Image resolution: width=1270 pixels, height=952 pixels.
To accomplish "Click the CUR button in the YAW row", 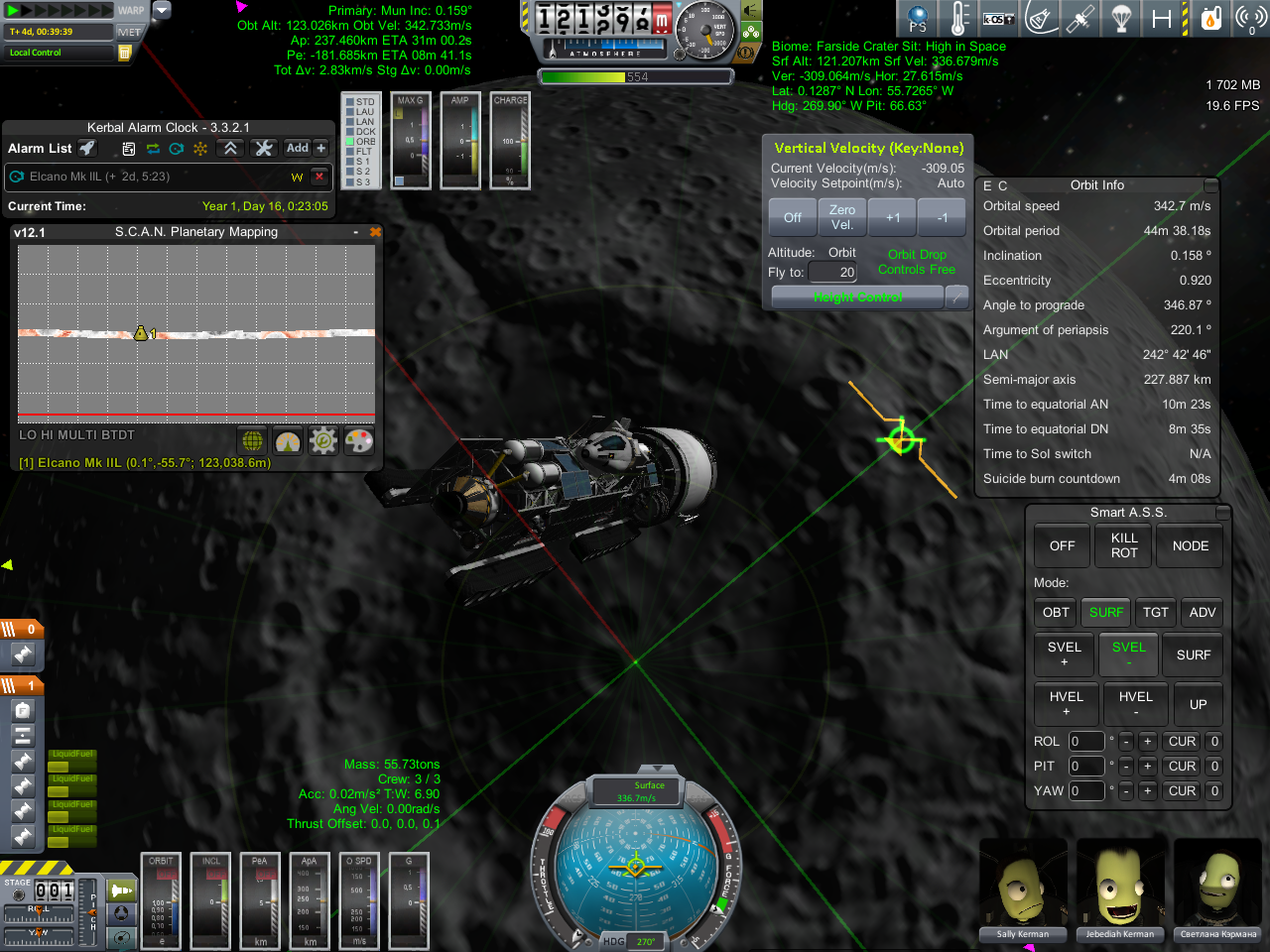I will point(1182,790).
